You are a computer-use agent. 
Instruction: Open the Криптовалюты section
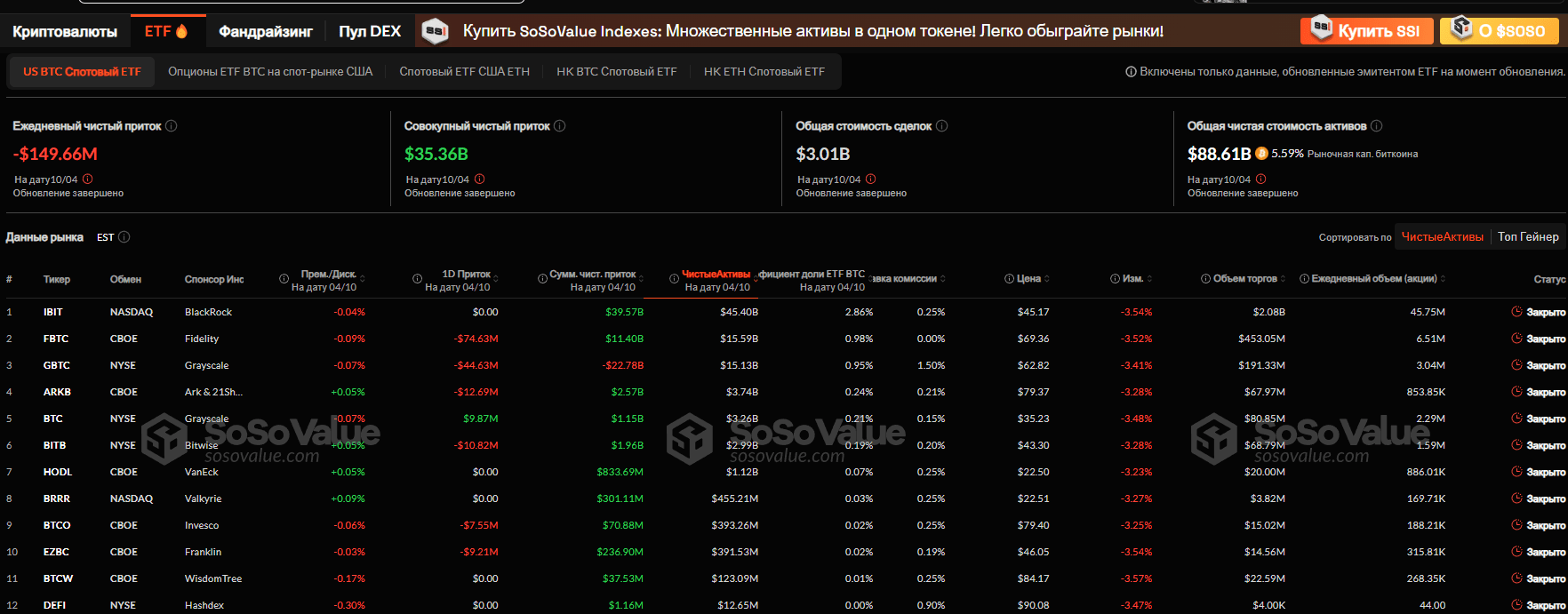click(65, 31)
